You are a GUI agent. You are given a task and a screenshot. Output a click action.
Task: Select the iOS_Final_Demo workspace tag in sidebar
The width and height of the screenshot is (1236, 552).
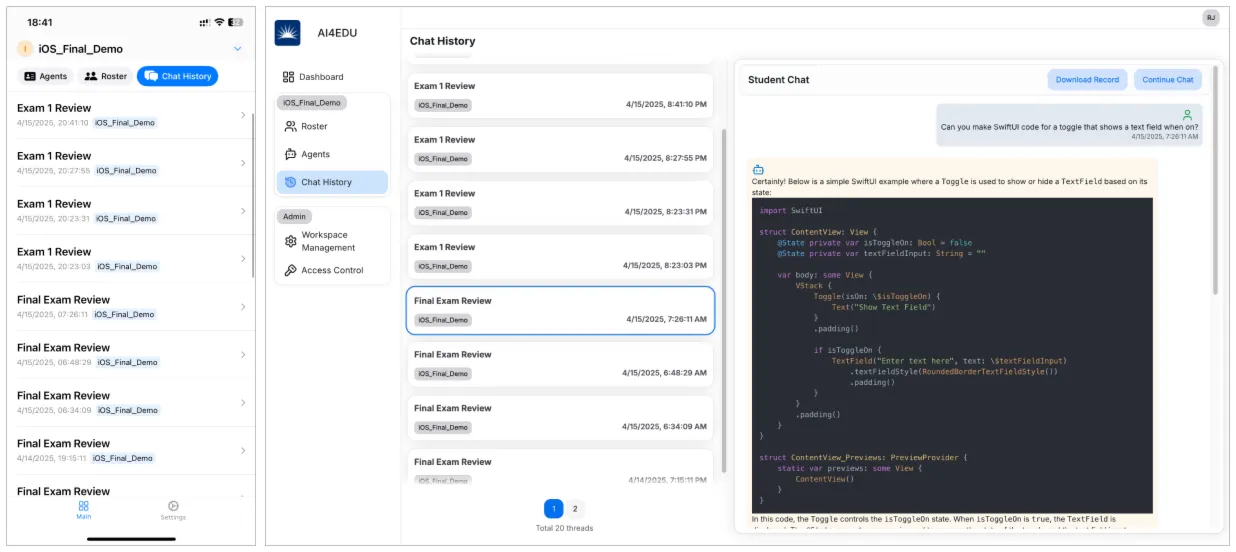[x=312, y=102]
